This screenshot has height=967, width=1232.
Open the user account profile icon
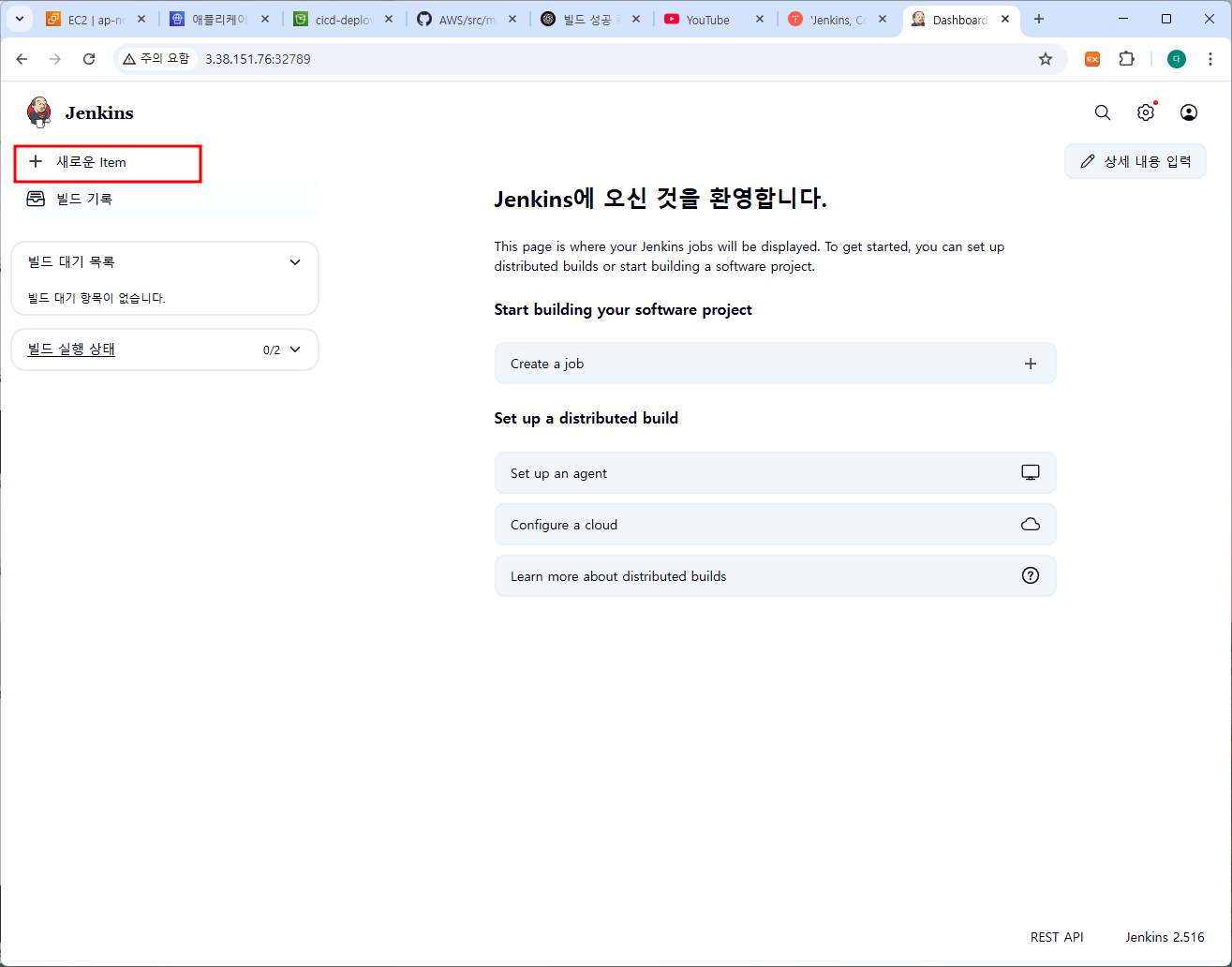pos(1189,112)
